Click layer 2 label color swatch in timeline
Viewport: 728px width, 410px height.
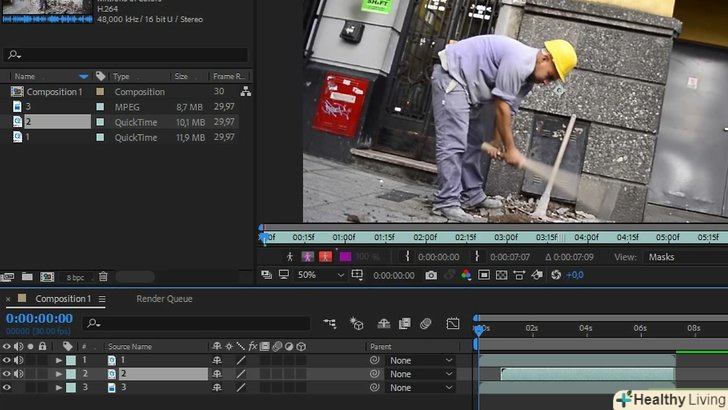point(71,374)
